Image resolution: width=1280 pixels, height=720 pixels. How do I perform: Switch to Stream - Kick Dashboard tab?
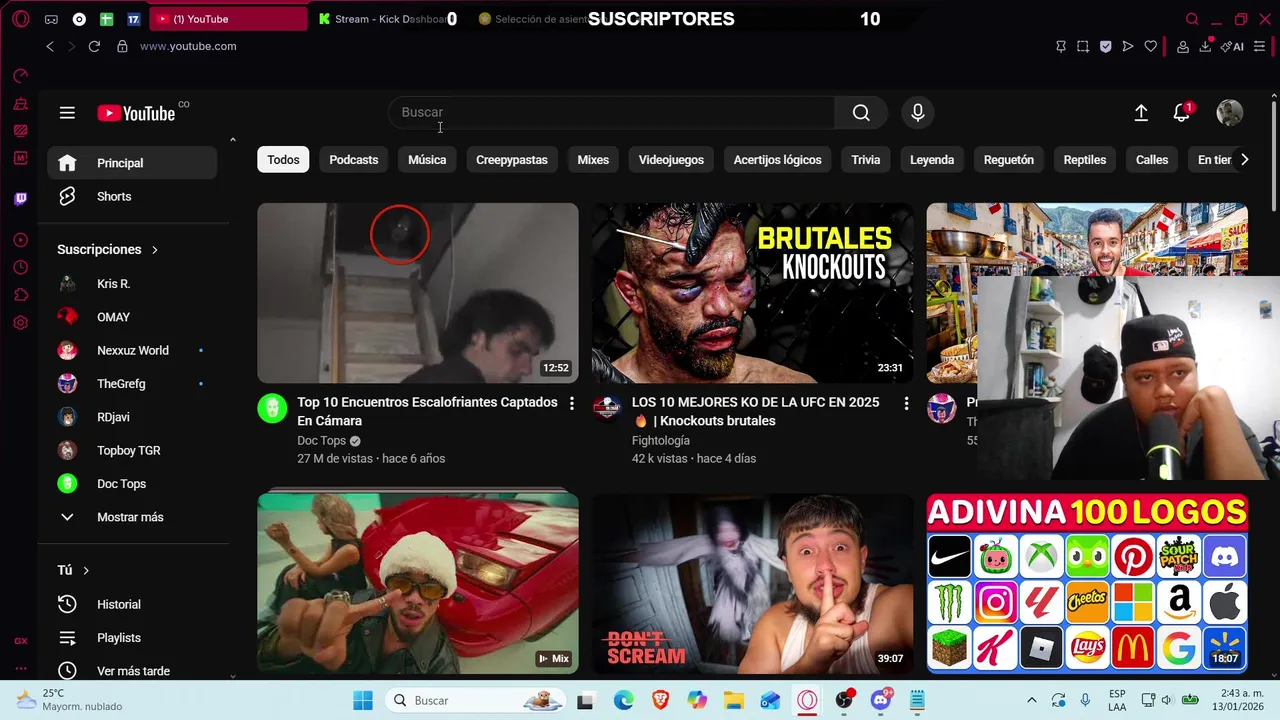tap(385, 19)
